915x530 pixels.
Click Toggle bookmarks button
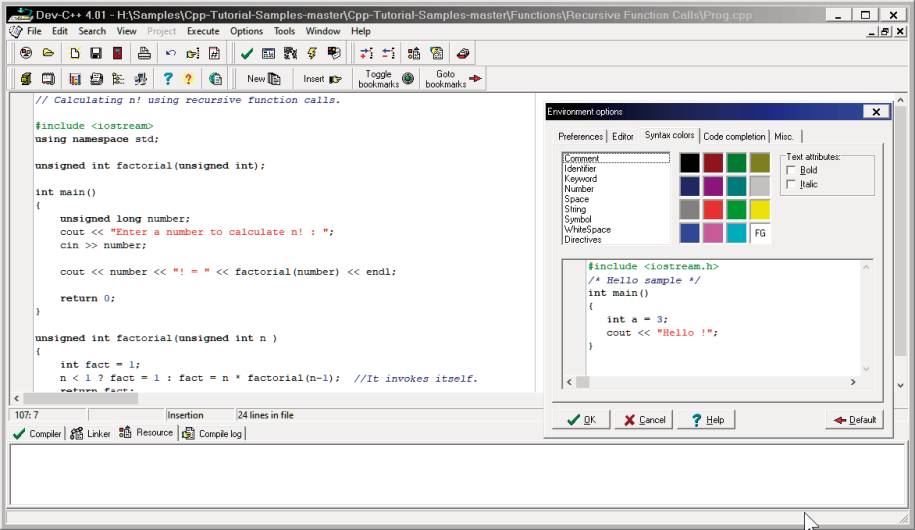click(386, 79)
